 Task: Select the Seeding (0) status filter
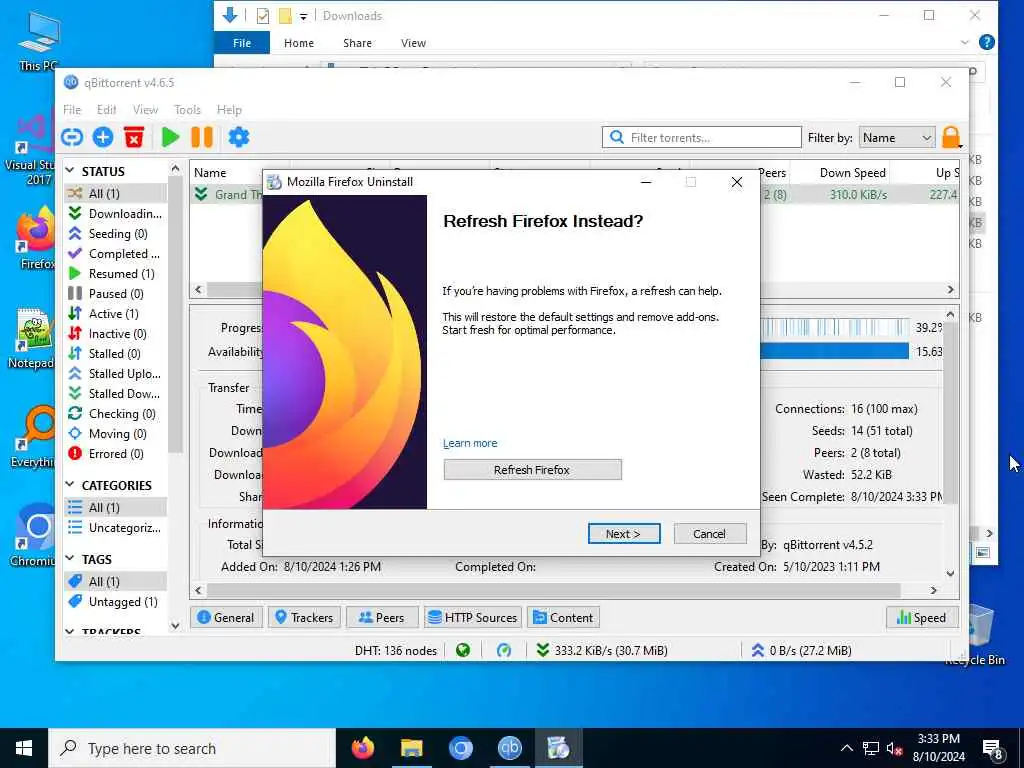tap(116, 234)
